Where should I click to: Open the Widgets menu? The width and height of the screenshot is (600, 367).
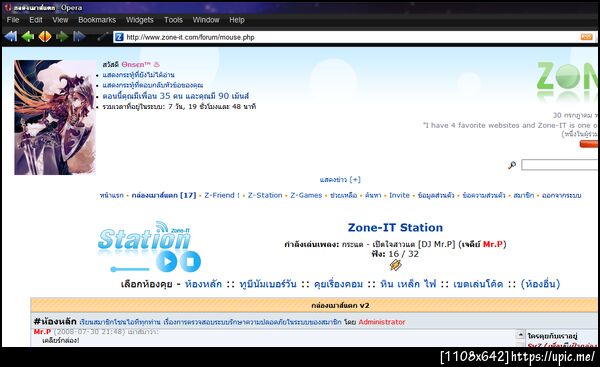click(x=140, y=20)
